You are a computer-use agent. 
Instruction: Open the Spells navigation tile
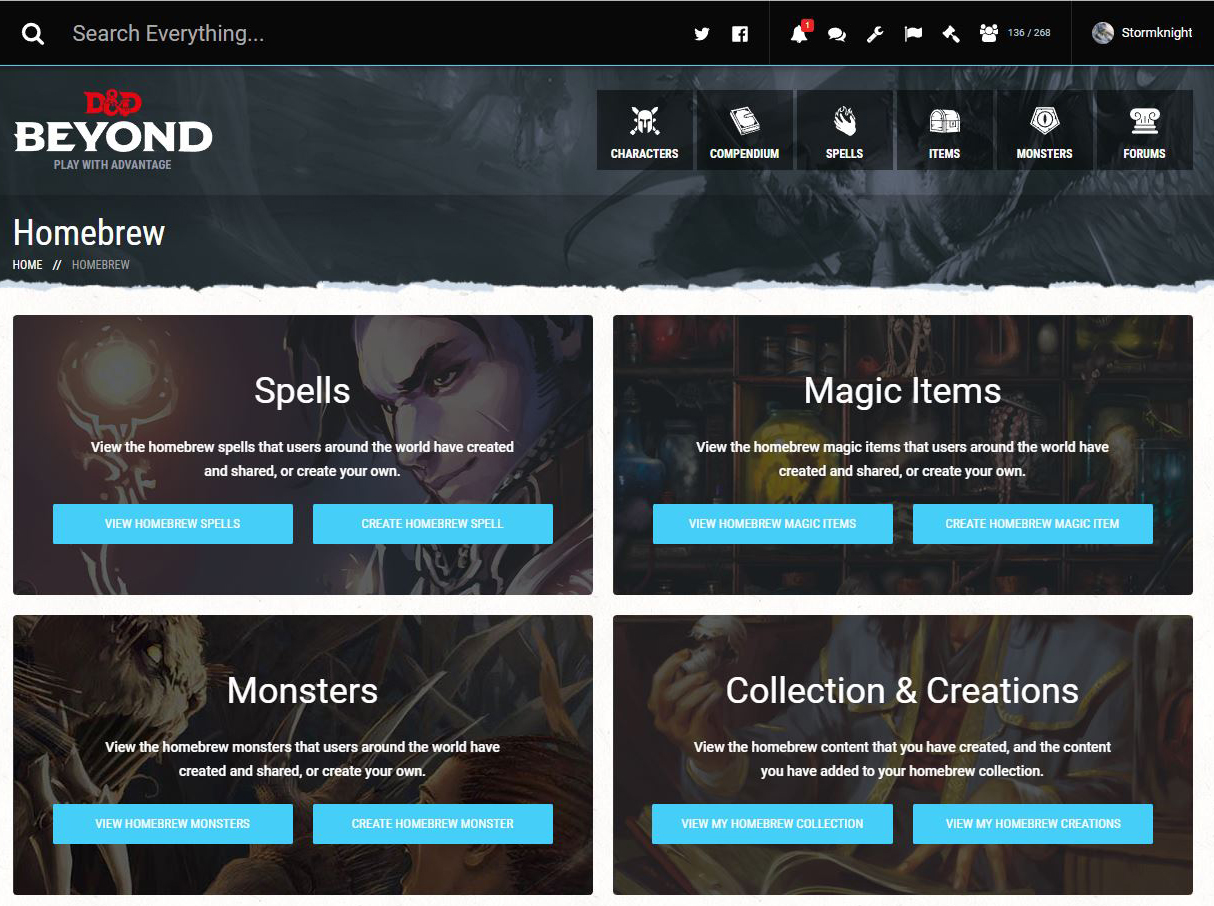(x=844, y=130)
